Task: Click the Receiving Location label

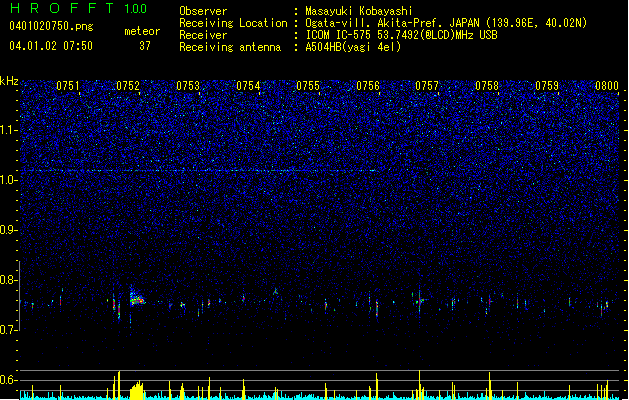Action: (x=233, y=23)
